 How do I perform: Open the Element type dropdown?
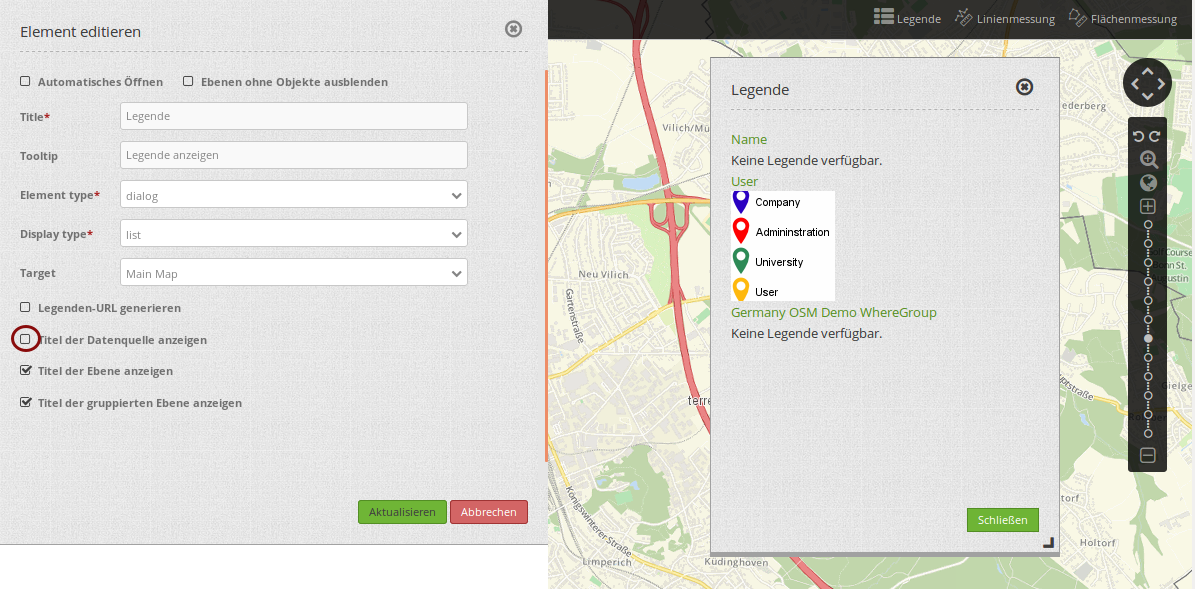click(293, 195)
